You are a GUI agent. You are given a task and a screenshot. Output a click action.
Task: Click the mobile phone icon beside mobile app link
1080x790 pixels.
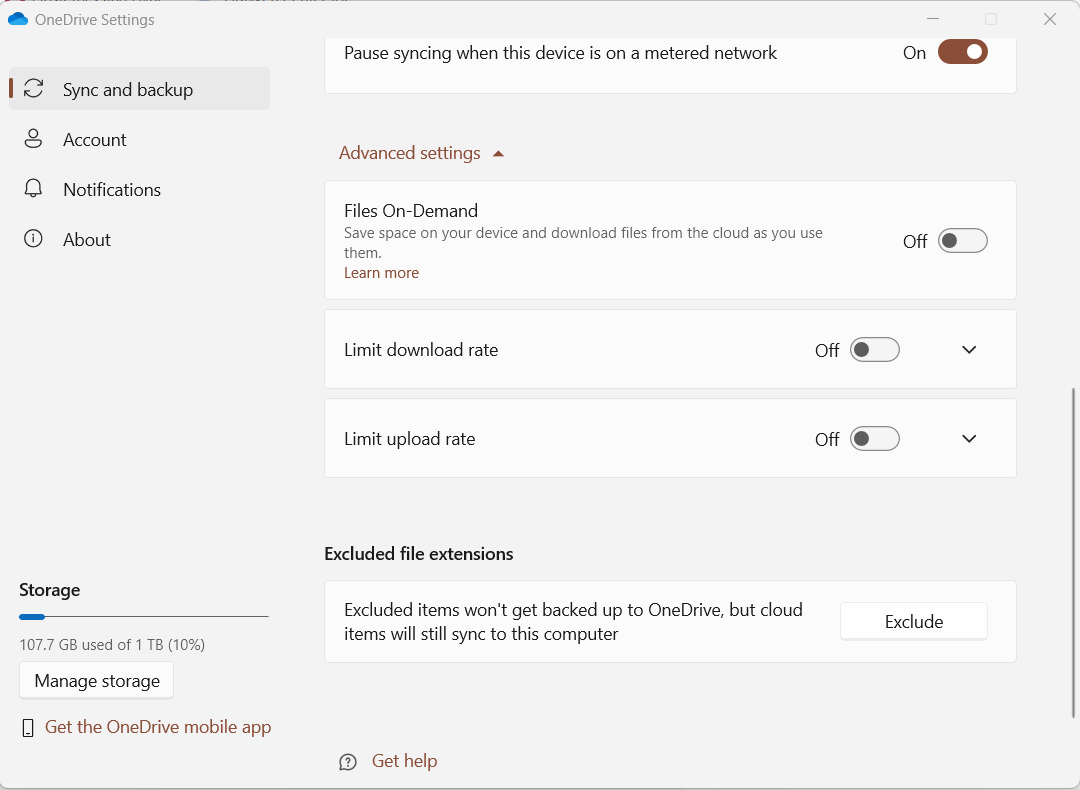tap(29, 727)
